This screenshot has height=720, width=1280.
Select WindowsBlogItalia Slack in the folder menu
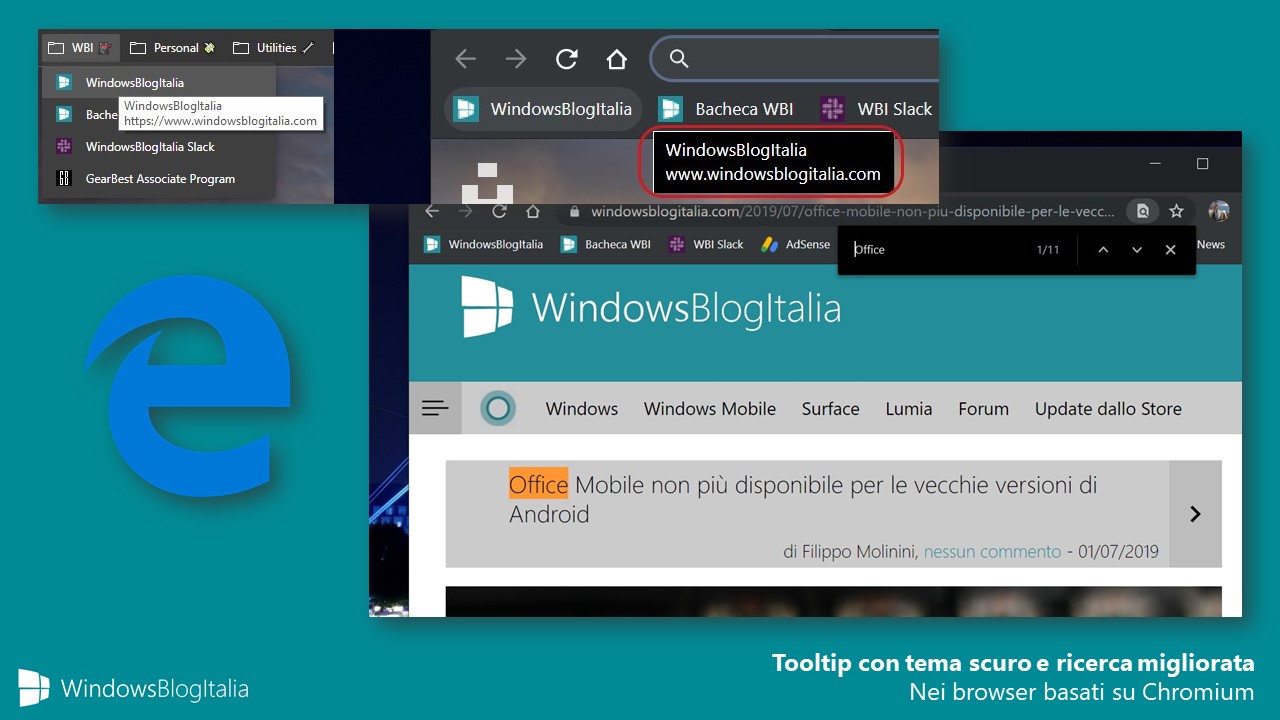click(158, 147)
